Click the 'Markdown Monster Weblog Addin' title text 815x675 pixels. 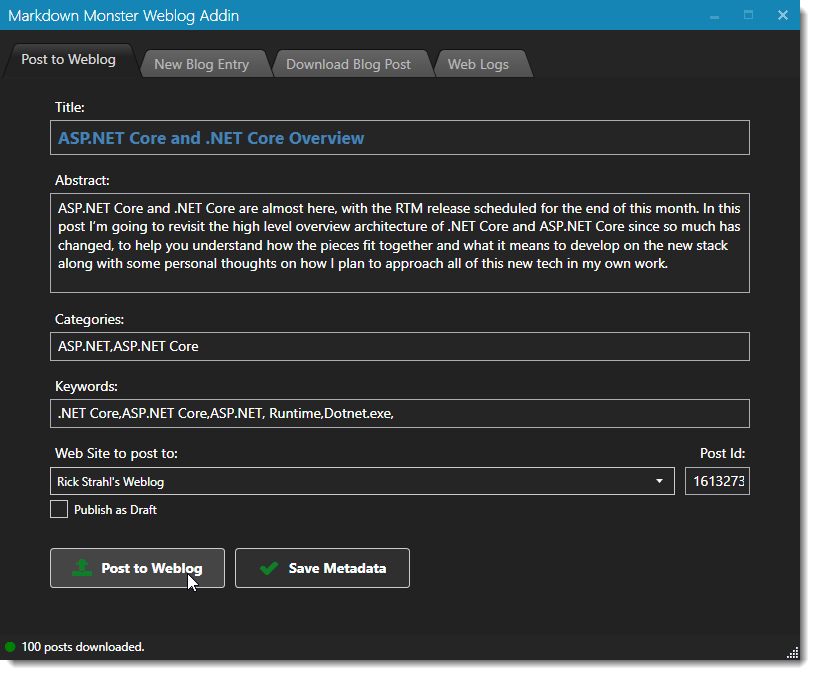pos(124,16)
